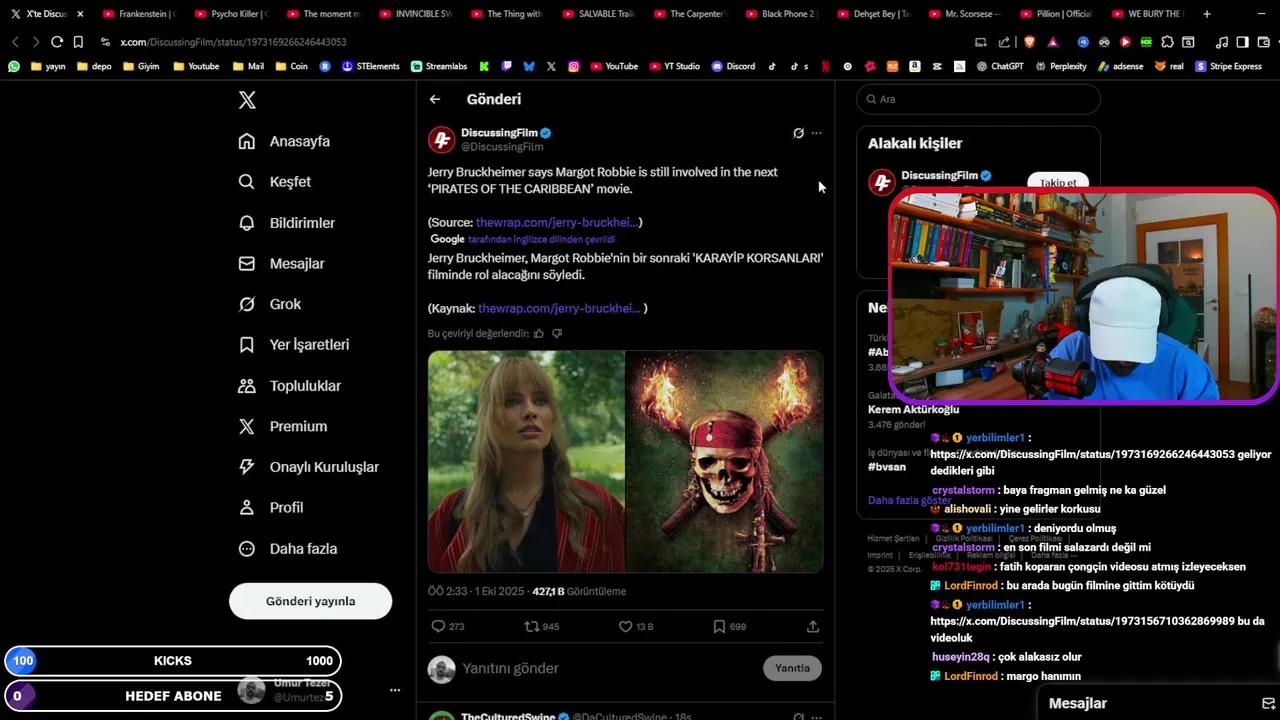Share the post with share icon
The image size is (1280, 720).
click(812, 627)
